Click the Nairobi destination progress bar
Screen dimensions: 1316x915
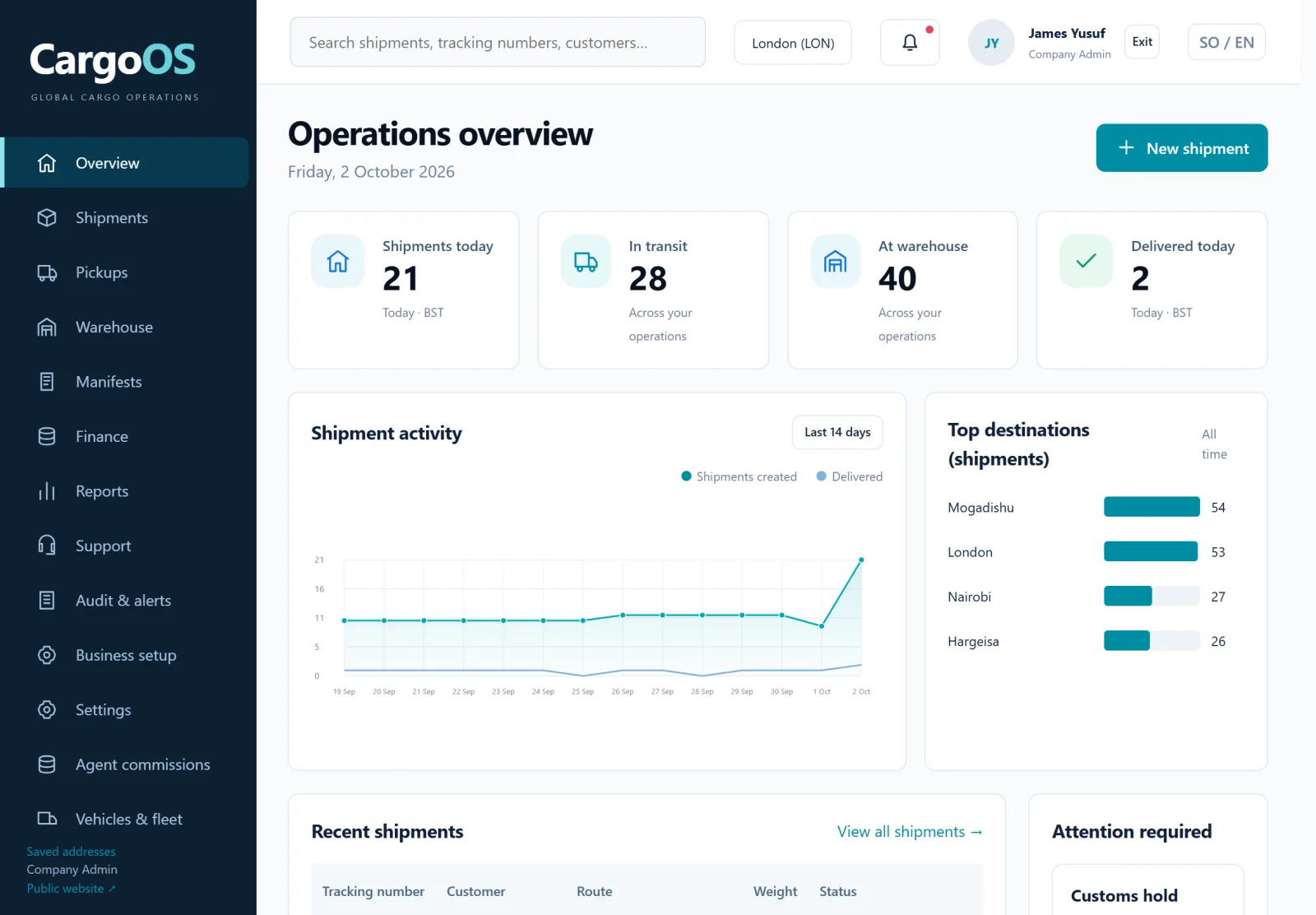[x=1151, y=596]
